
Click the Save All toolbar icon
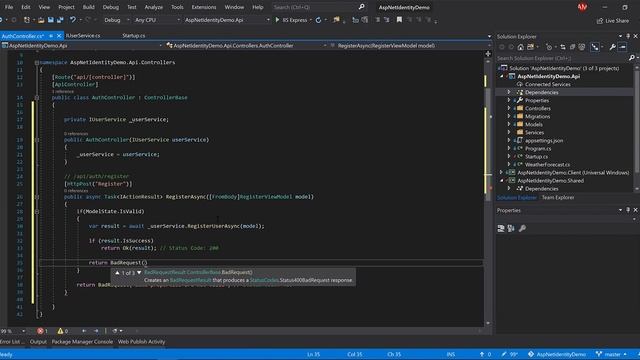click(x=60, y=20)
